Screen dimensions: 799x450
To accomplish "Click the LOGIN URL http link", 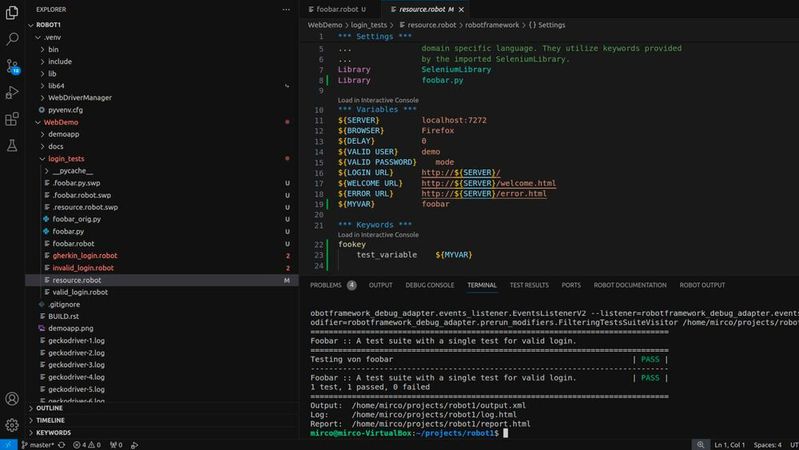I will (461, 173).
